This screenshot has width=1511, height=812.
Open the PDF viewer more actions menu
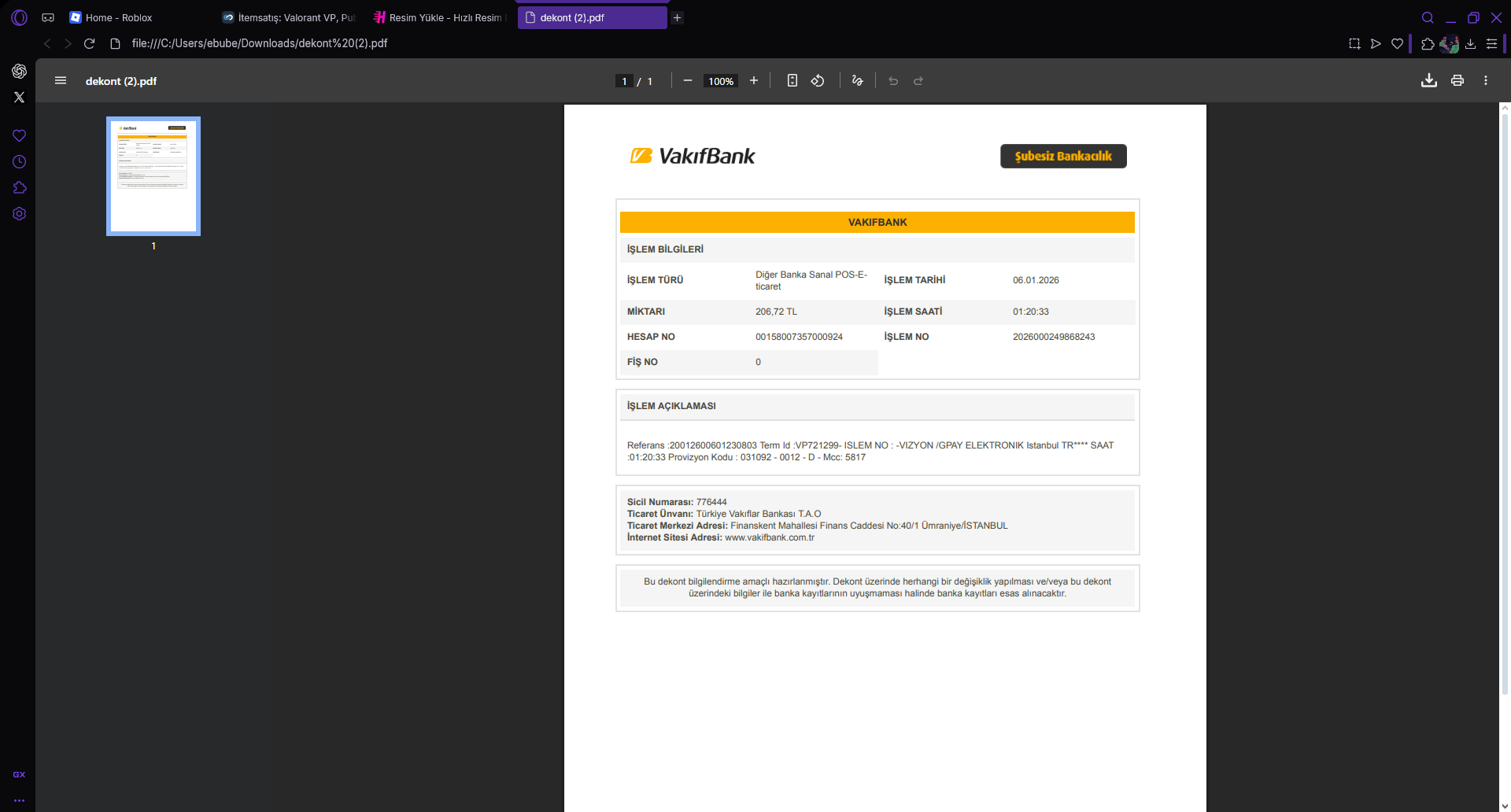(x=1486, y=80)
